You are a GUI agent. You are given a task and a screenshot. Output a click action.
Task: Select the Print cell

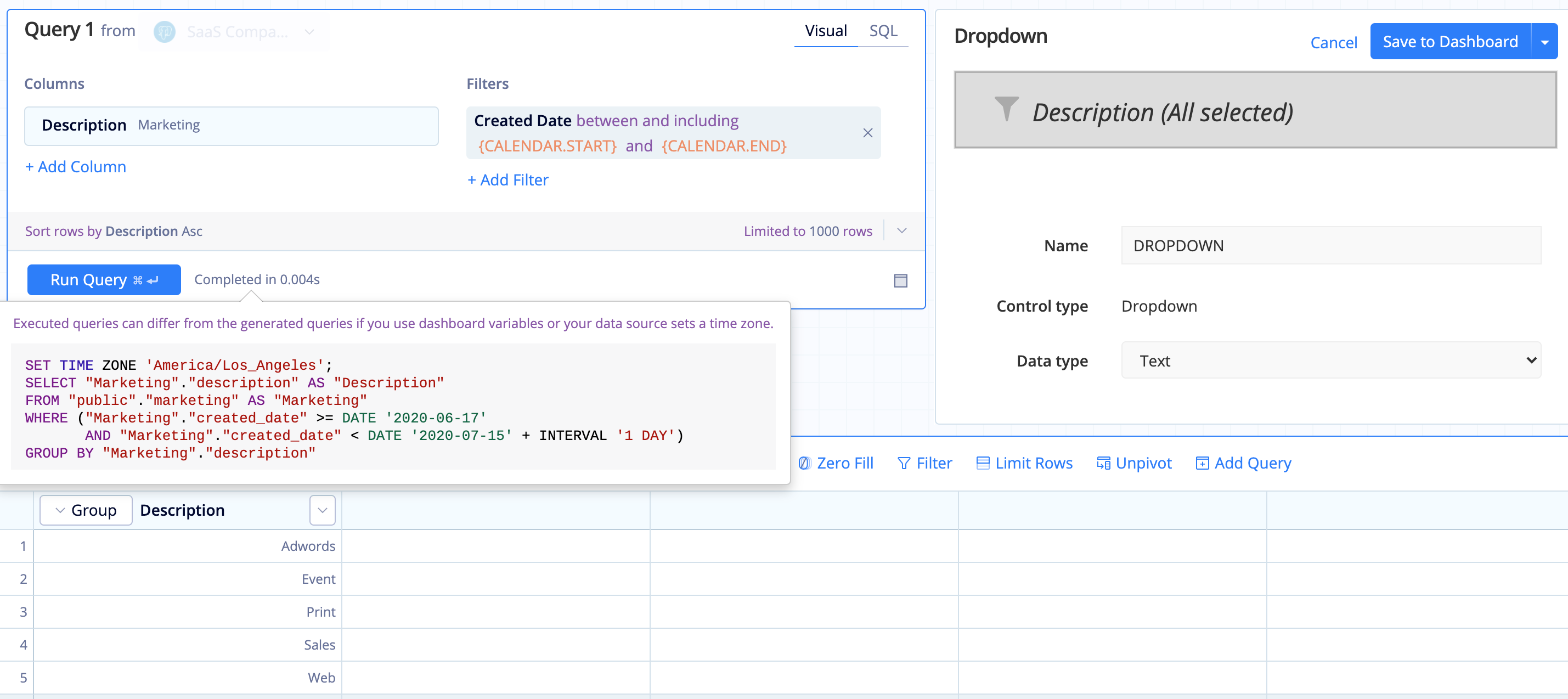[x=188, y=612]
